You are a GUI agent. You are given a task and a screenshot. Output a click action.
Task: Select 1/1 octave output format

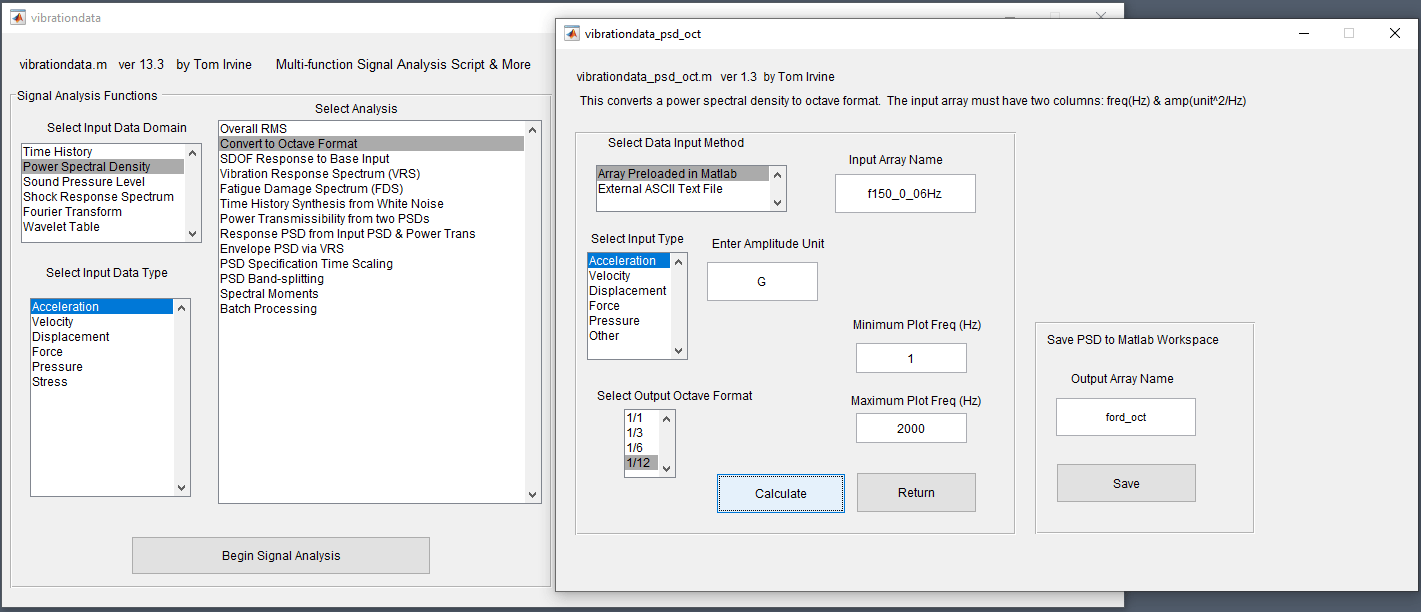(x=641, y=418)
